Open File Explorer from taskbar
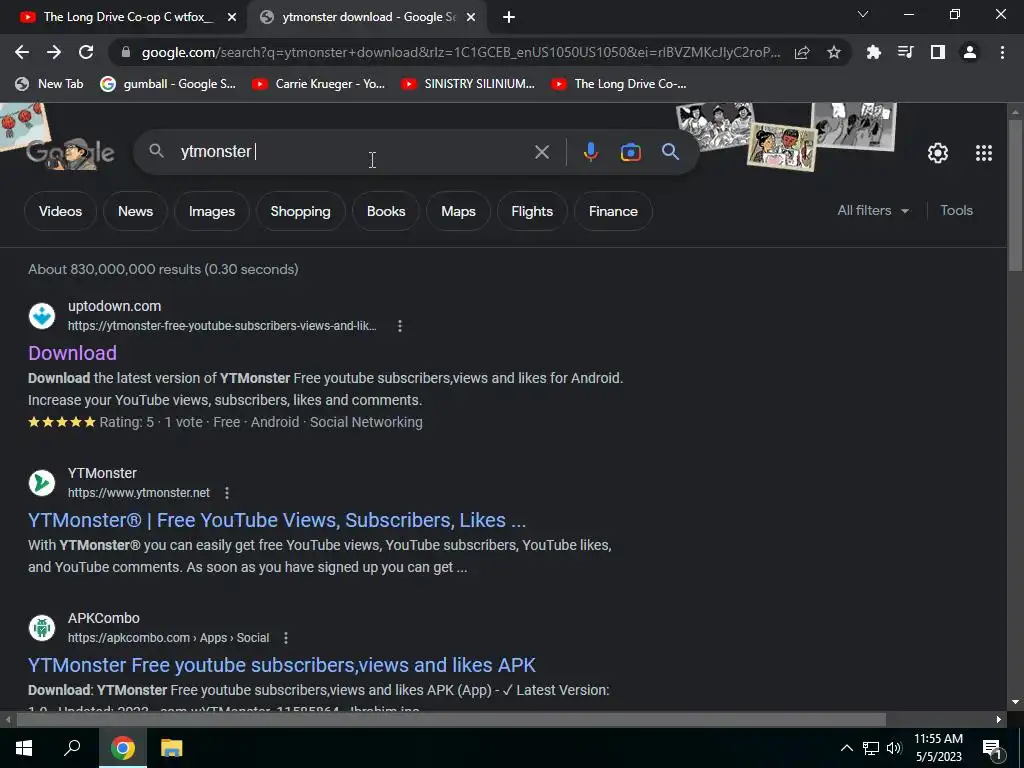Viewport: 1024px width, 768px height. [172, 748]
